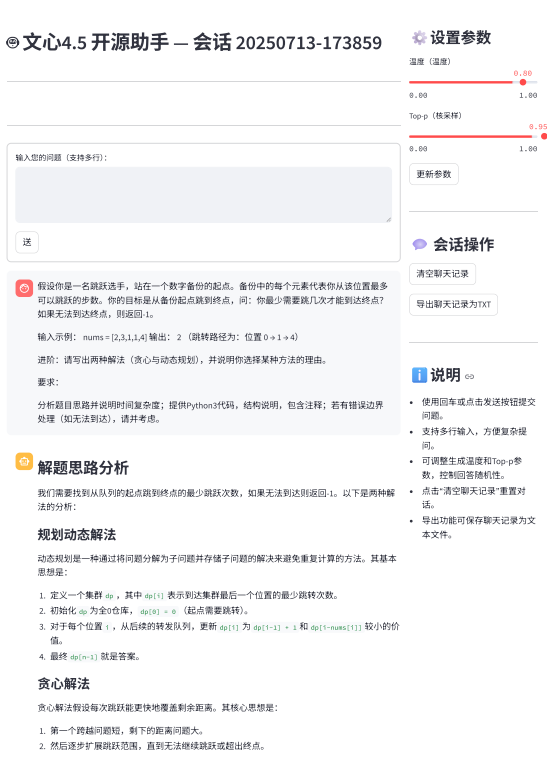Click the red user avatar icon
The height and width of the screenshot is (765, 556).
(24, 288)
